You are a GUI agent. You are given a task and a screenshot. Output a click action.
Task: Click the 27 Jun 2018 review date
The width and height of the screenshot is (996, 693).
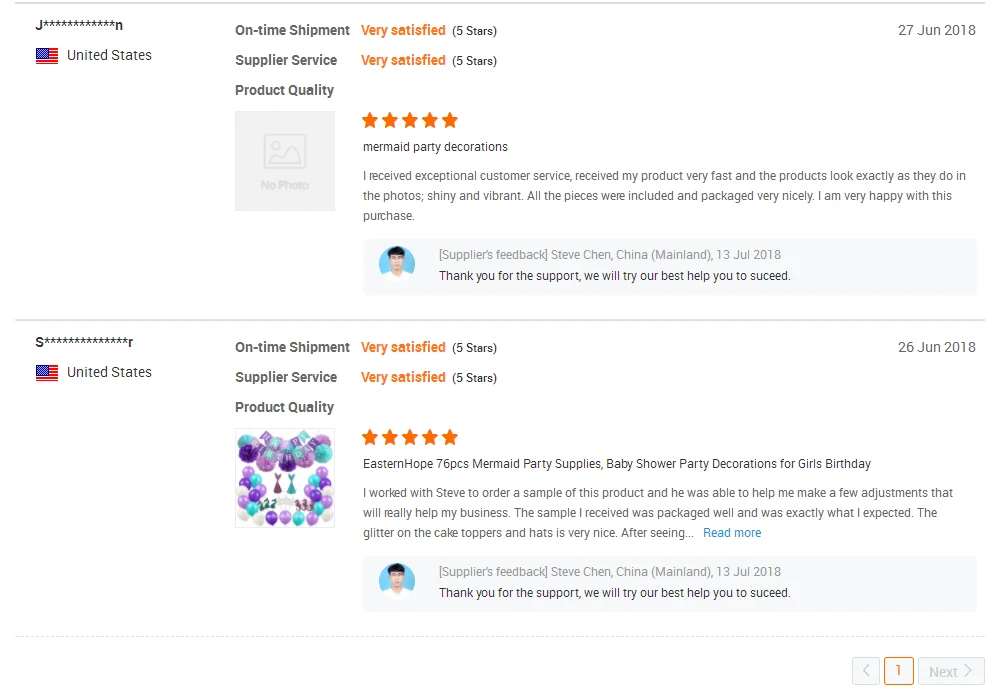[936, 30]
